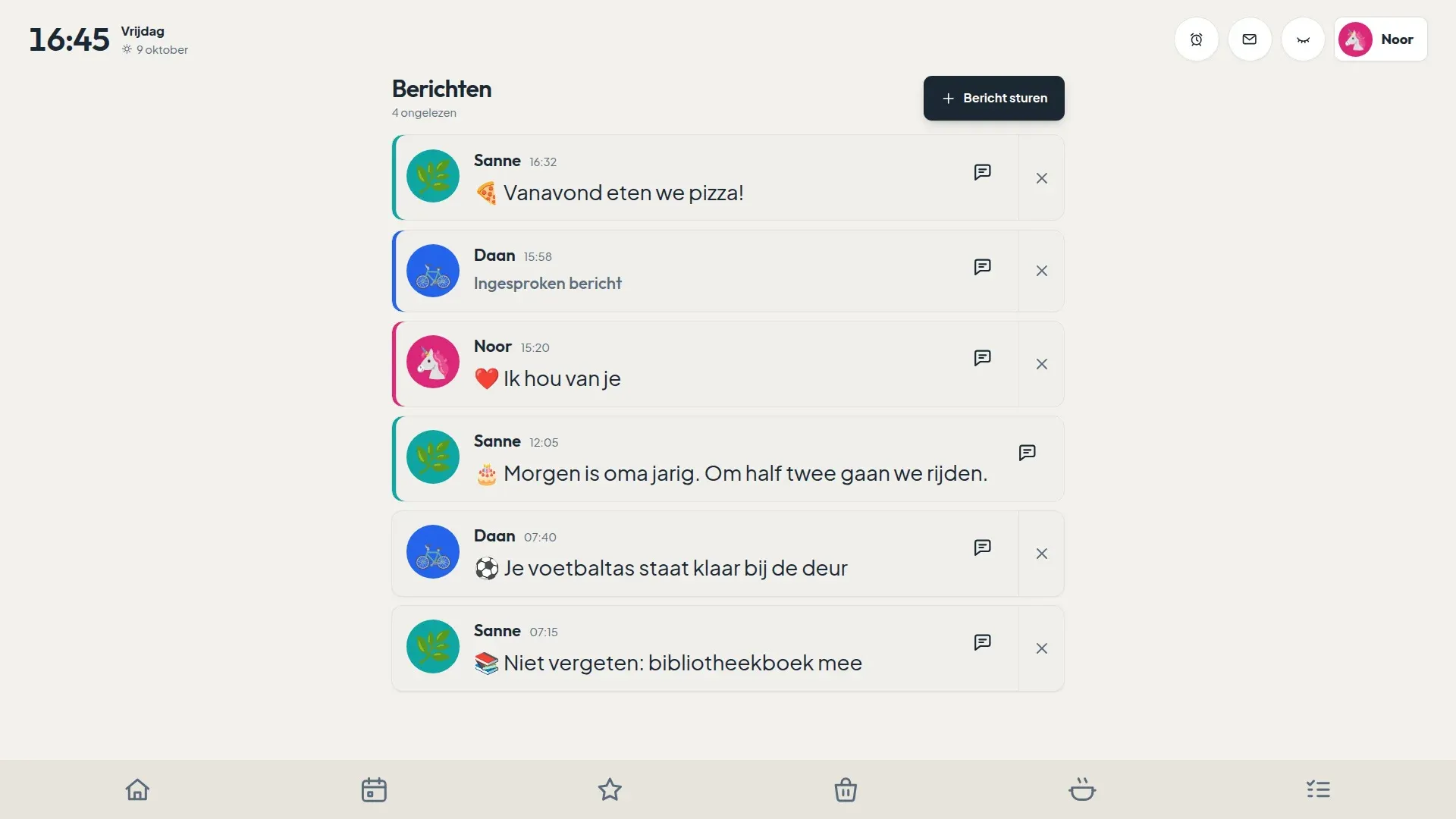Dismiss Daan's 15:58 voice message

[x=1041, y=271]
